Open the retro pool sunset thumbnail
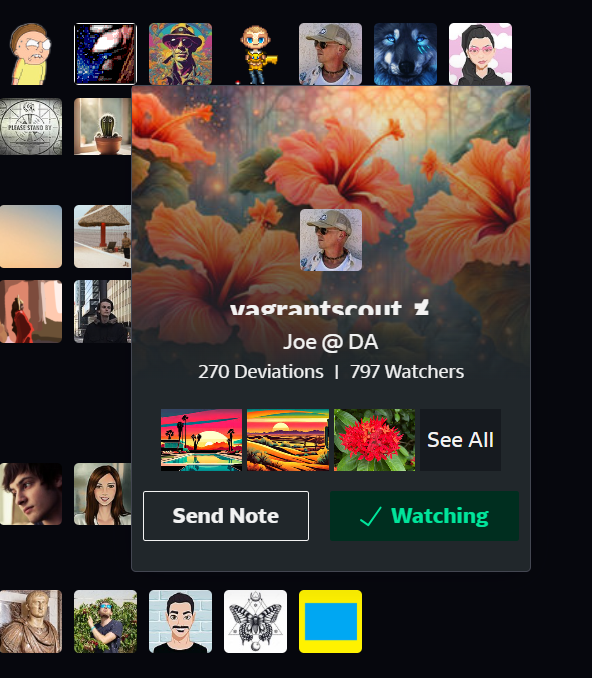Screen dimensions: 592x678 (201, 440)
